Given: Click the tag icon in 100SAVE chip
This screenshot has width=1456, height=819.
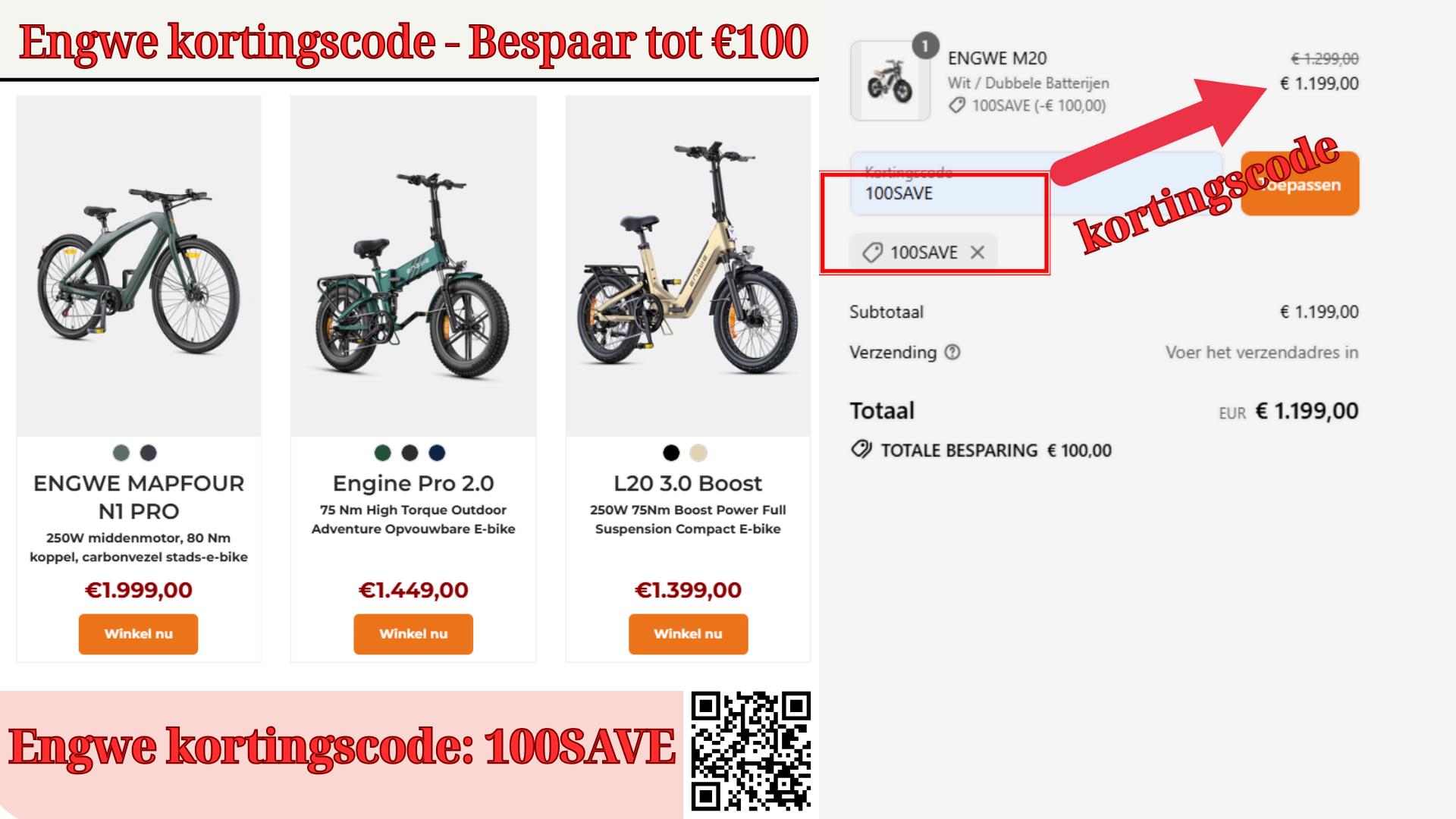Looking at the screenshot, I should [x=873, y=253].
